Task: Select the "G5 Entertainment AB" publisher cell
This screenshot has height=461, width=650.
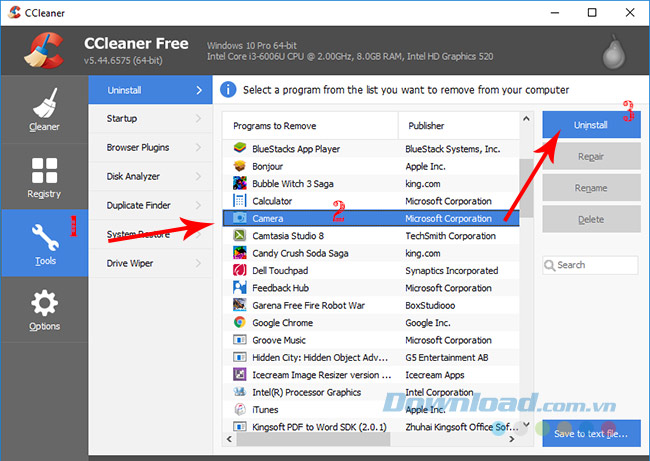Action: [x=447, y=357]
